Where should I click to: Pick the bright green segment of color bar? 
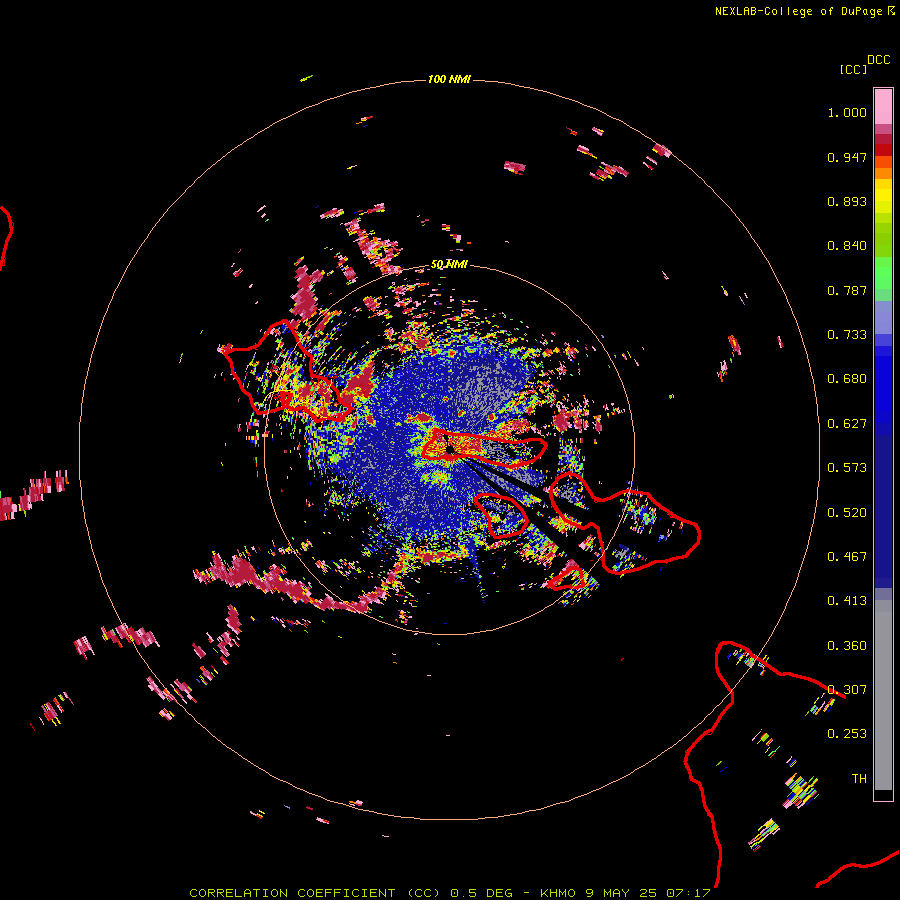click(883, 273)
